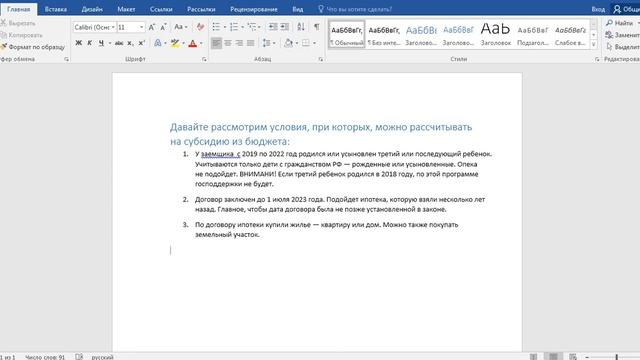Switch to the Дизайн tab
Image resolution: width=640 pixels, height=360 pixels.
coord(92,9)
